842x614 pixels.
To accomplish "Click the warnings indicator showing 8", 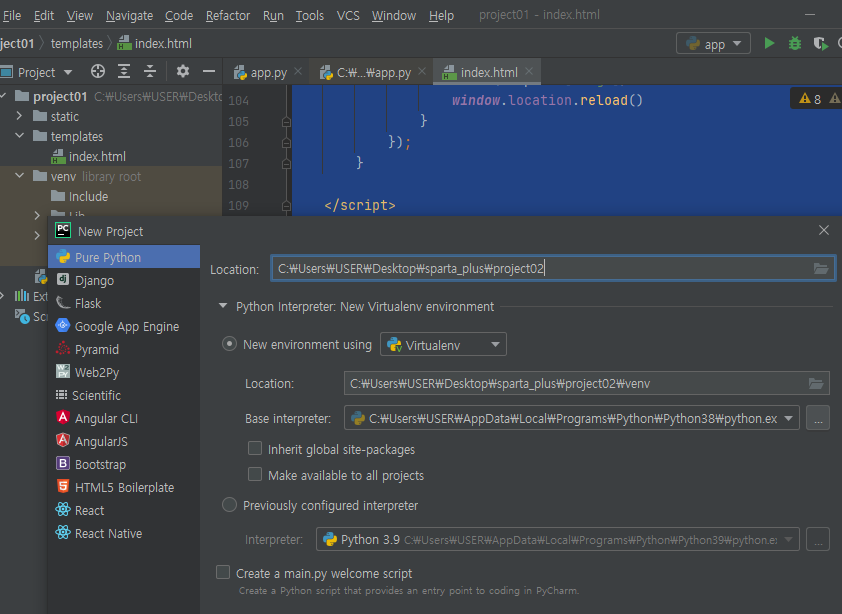I will point(810,99).
